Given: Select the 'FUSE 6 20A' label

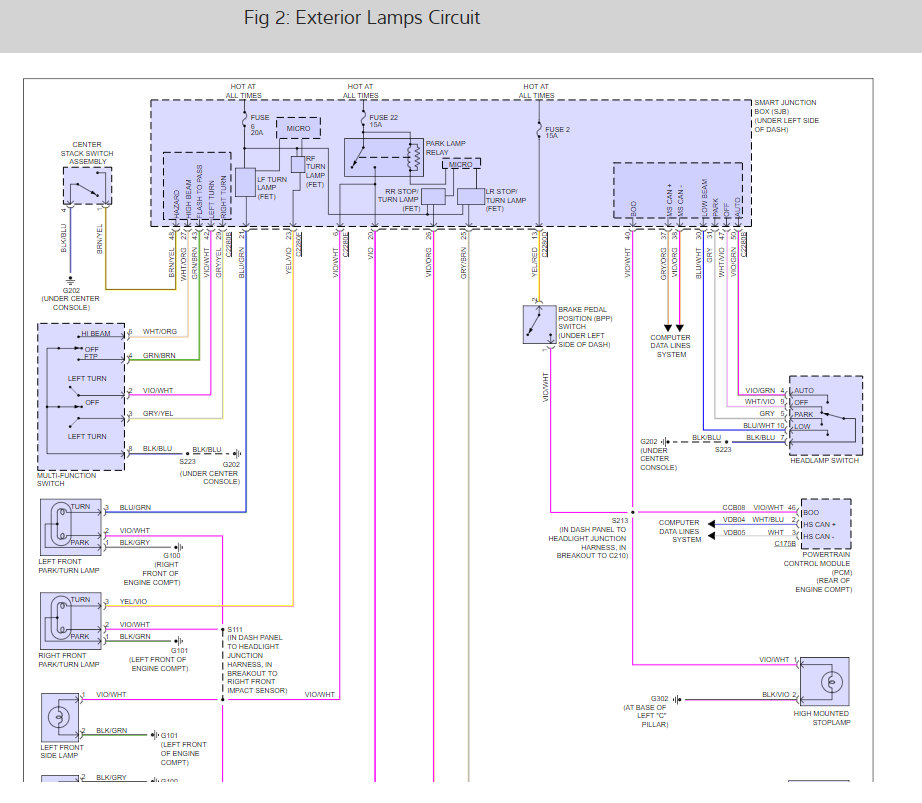Looking at the screenshot, I should [x=259, y=125].
